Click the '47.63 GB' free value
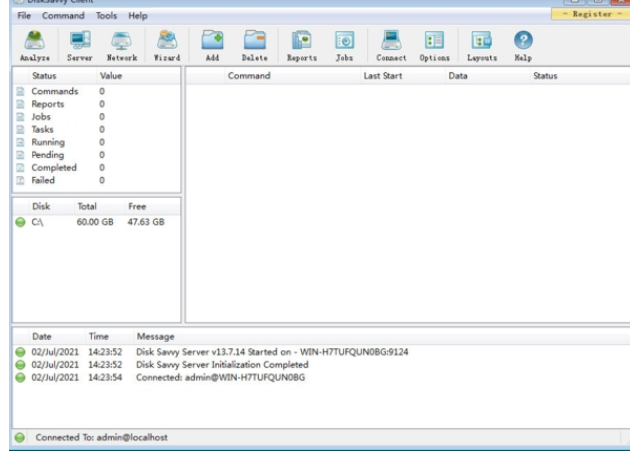630x451 pixels. coord(146,222)
